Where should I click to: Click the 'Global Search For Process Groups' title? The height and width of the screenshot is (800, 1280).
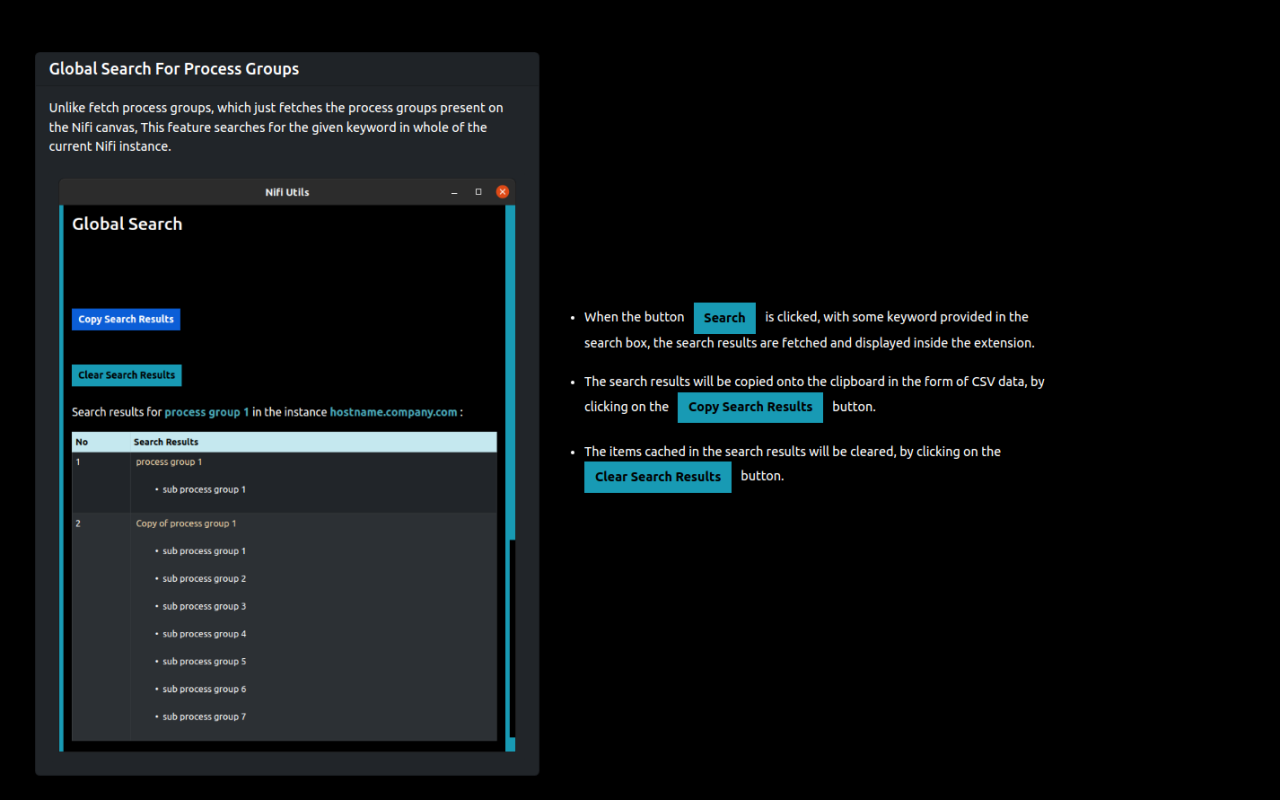[x=174, y=69]
